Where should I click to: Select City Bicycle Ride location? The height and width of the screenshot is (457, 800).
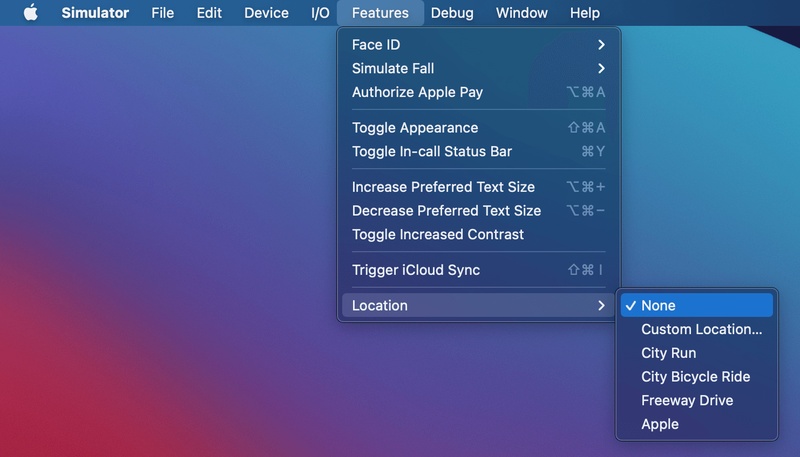coord(696,377)
